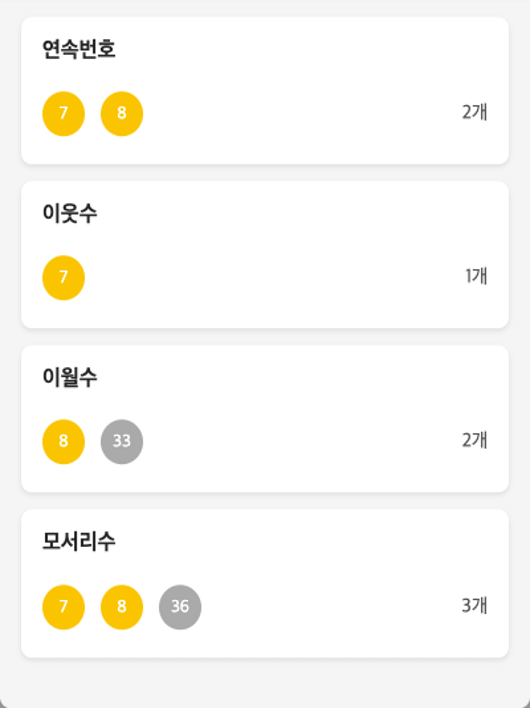Click yellow ball 8 in 모서리수 card
This screenshot has width=530, height=708.
(122, 607)
